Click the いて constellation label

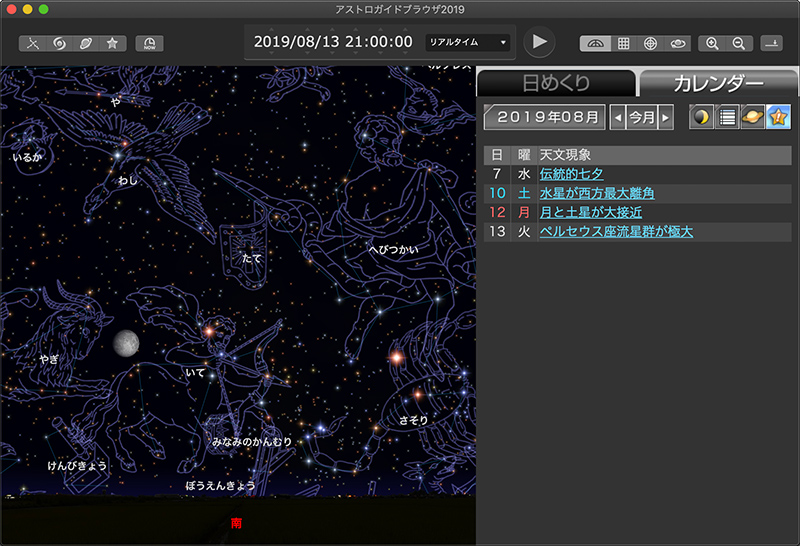click(195, 373)
